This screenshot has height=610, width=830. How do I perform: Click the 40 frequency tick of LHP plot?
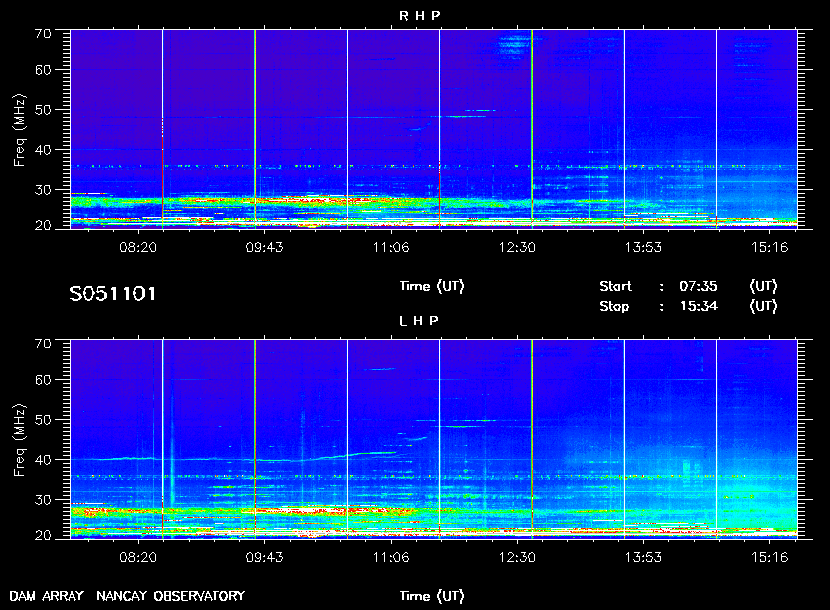[x=43, y=460]
